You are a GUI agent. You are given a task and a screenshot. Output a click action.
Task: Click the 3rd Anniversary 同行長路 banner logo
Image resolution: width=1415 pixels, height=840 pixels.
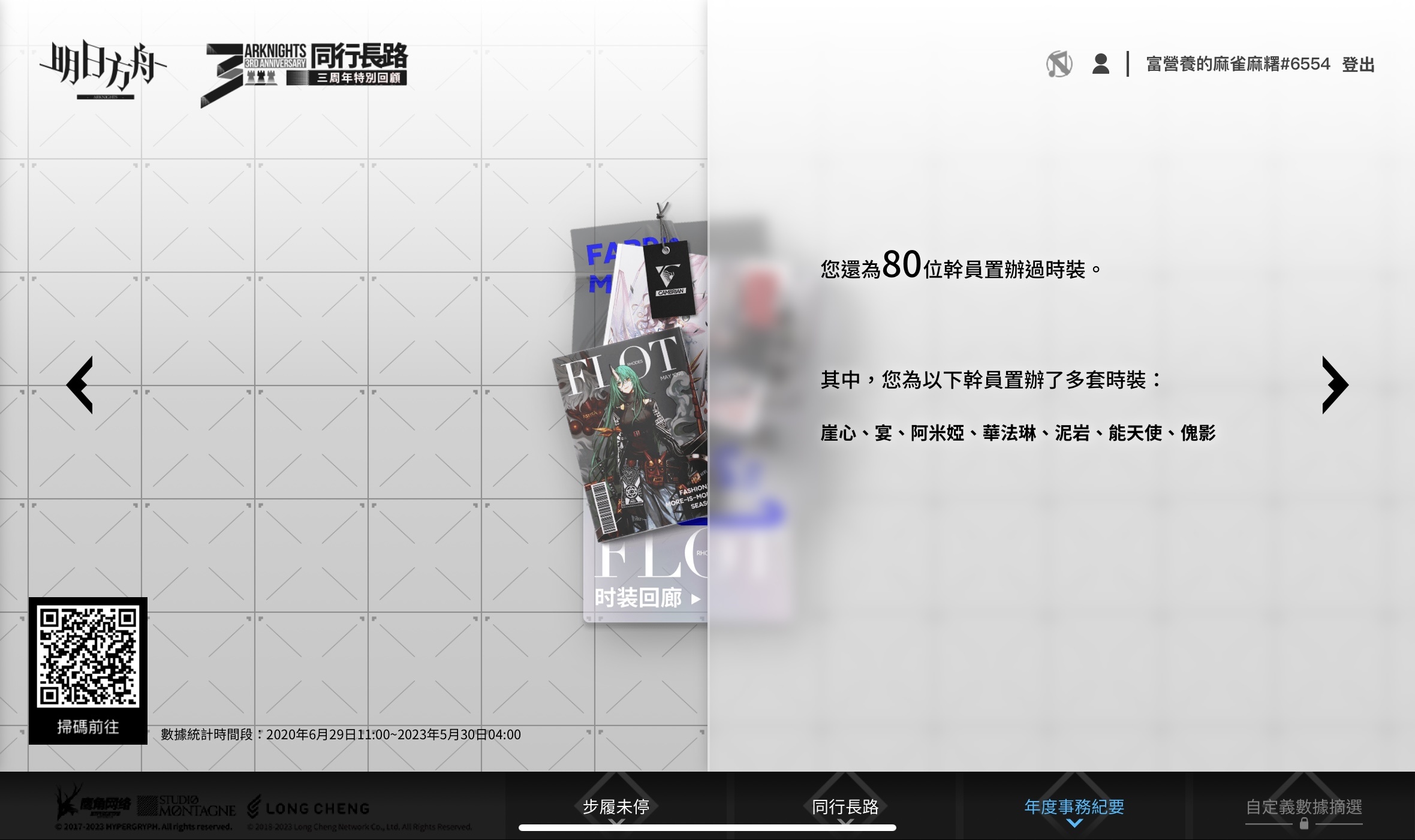point(305,74)
